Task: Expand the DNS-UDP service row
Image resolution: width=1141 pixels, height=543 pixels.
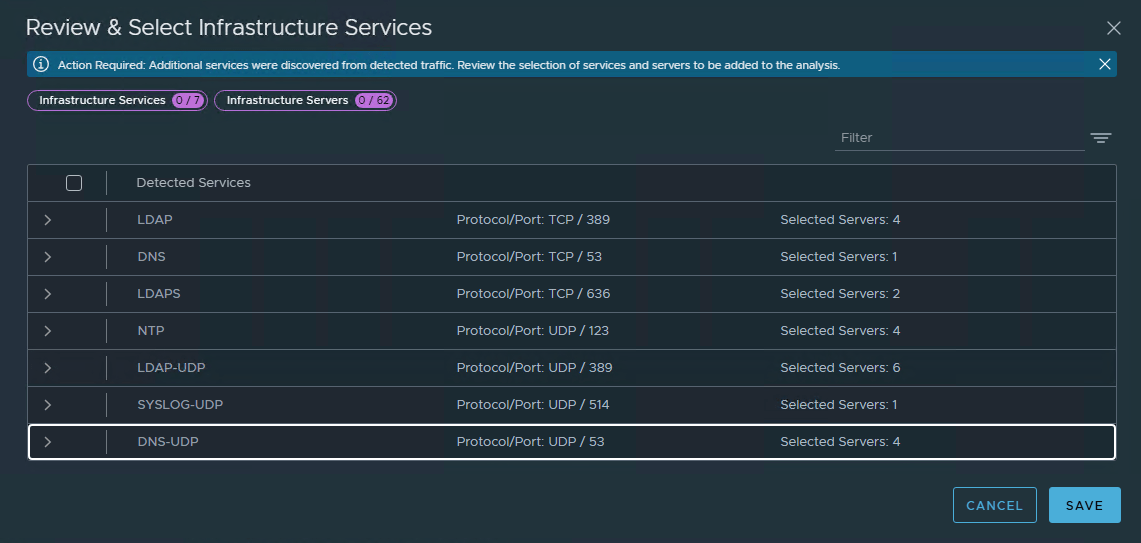Action: point(48,442)
